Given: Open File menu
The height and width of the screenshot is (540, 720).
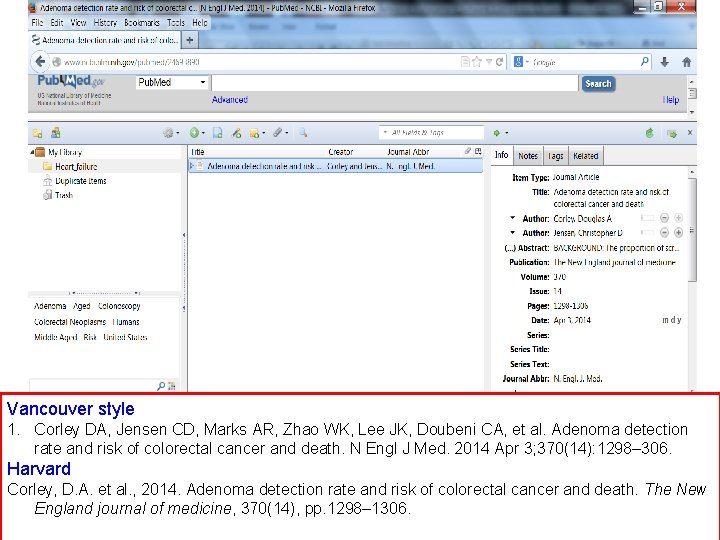Looking at the screenshot, I should (x=37, y=22).
